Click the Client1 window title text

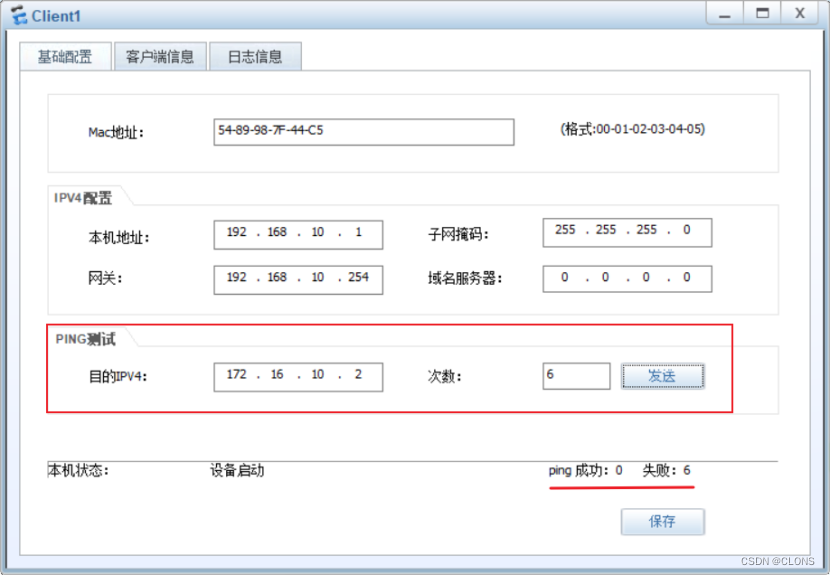tap(56, 16)
